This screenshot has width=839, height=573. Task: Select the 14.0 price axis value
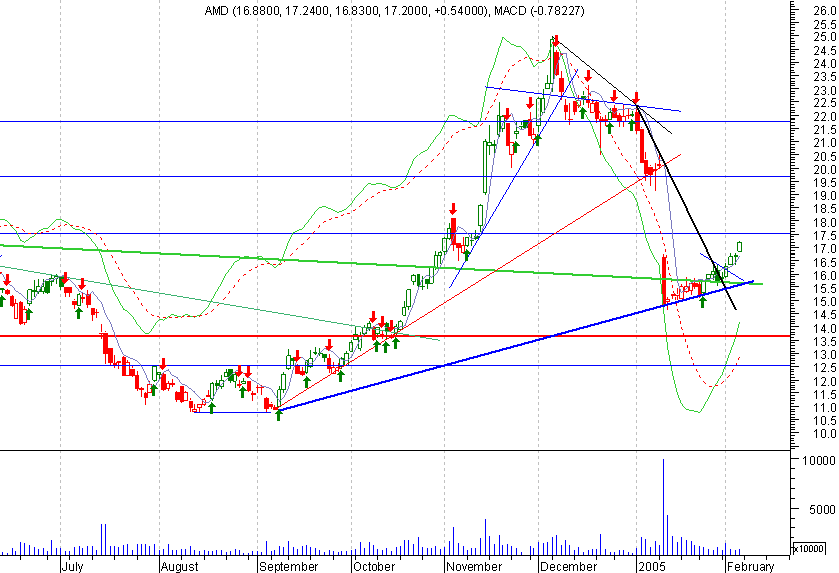825,328
